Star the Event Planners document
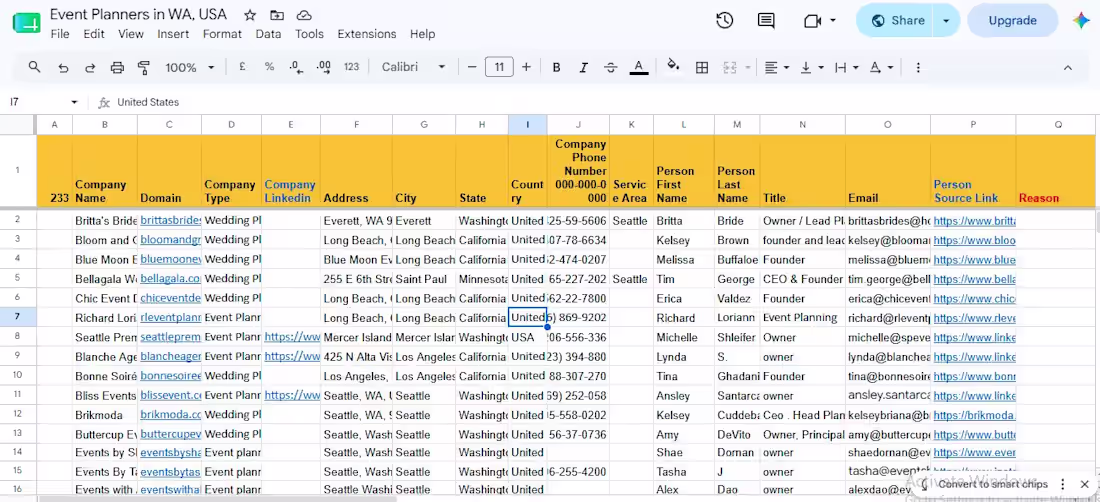Viewport: 1100px width, 502px height. [250, 15]
